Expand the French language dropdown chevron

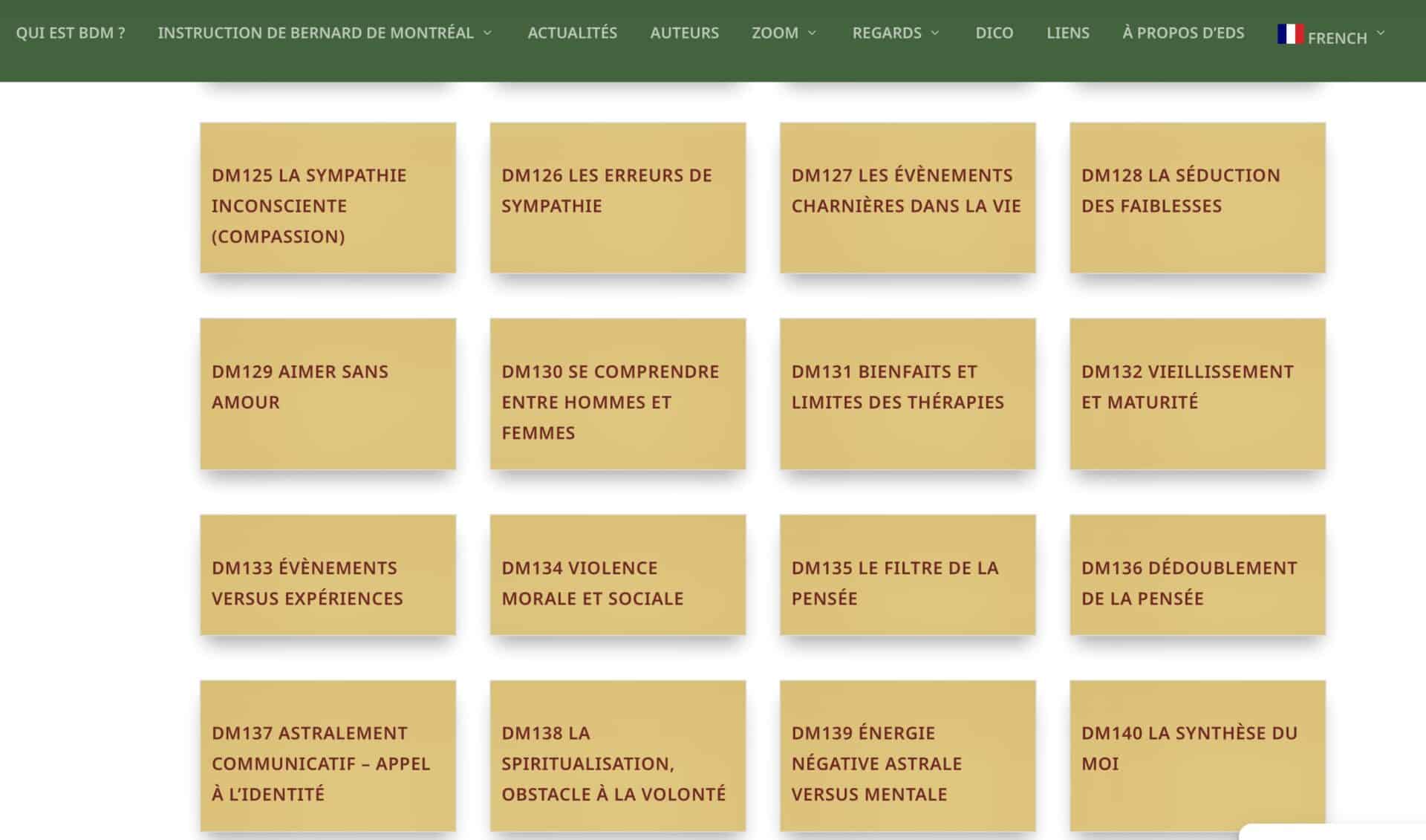(x=1380, y=33)
